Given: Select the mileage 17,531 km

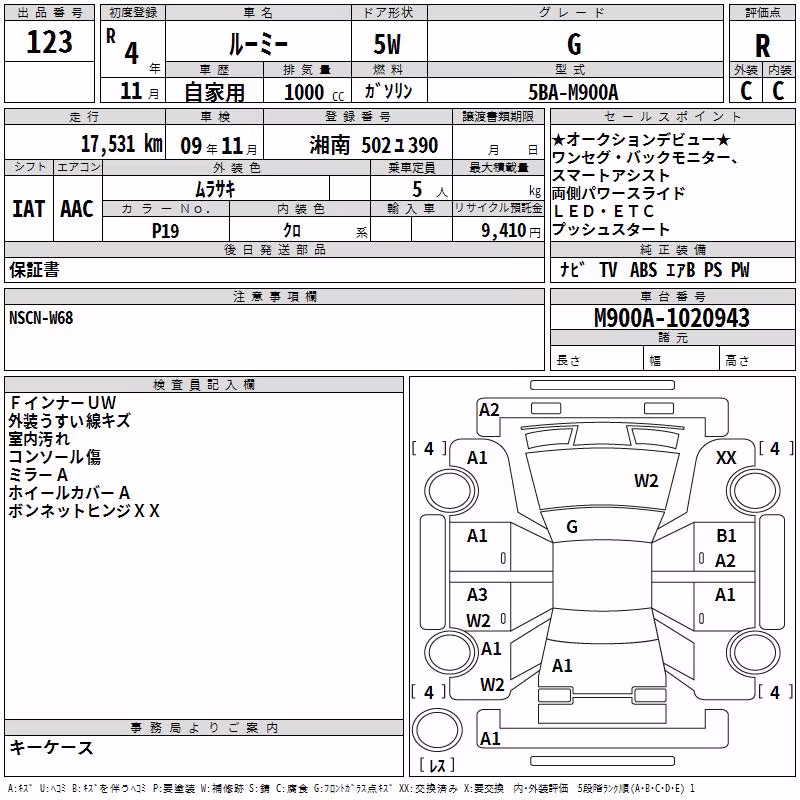Looking at the screenshot, I should pyautogui.click(x=122, y=144).
